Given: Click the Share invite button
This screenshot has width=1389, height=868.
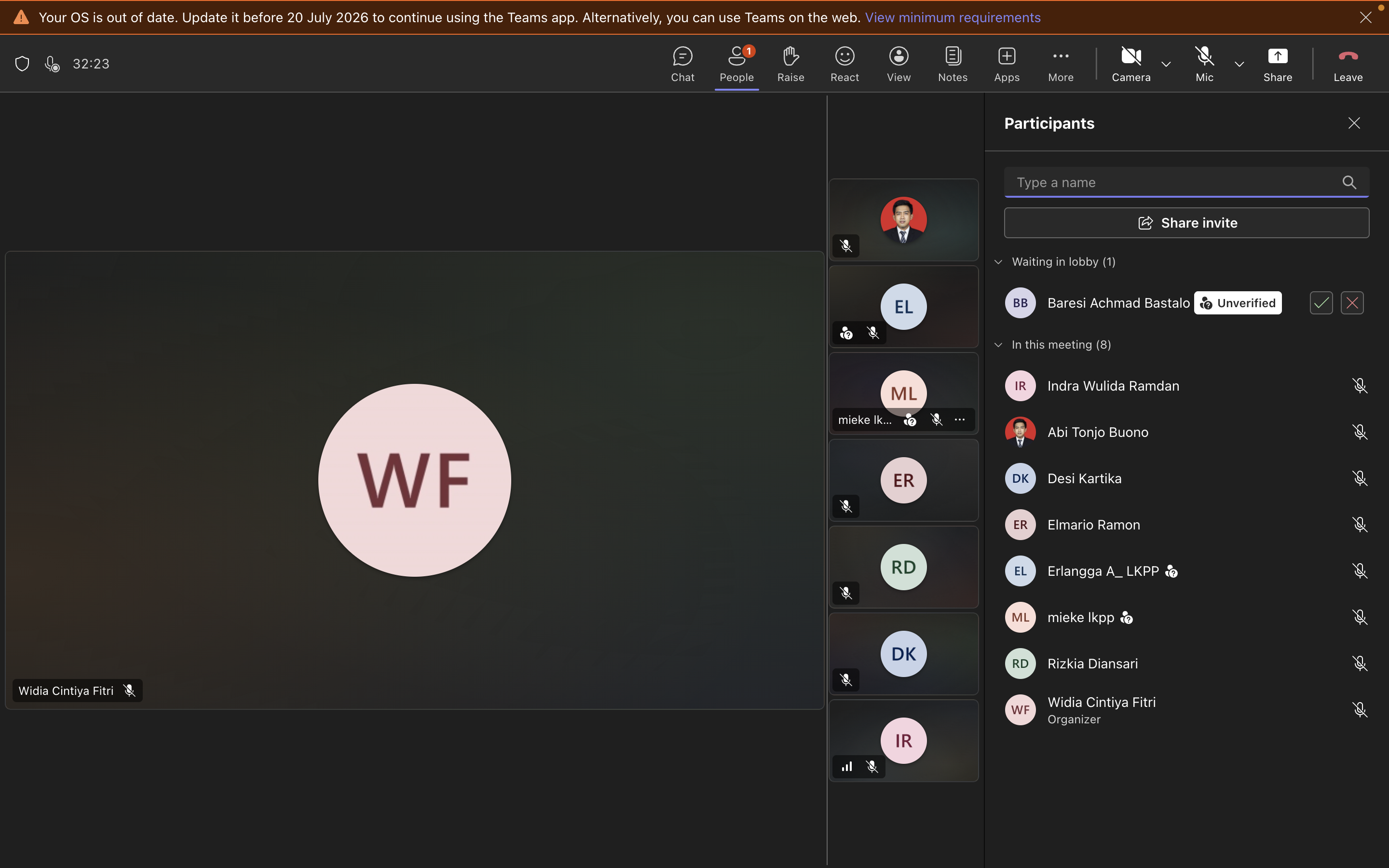Looking at the screenshot, I should (x=1186, y=223).
